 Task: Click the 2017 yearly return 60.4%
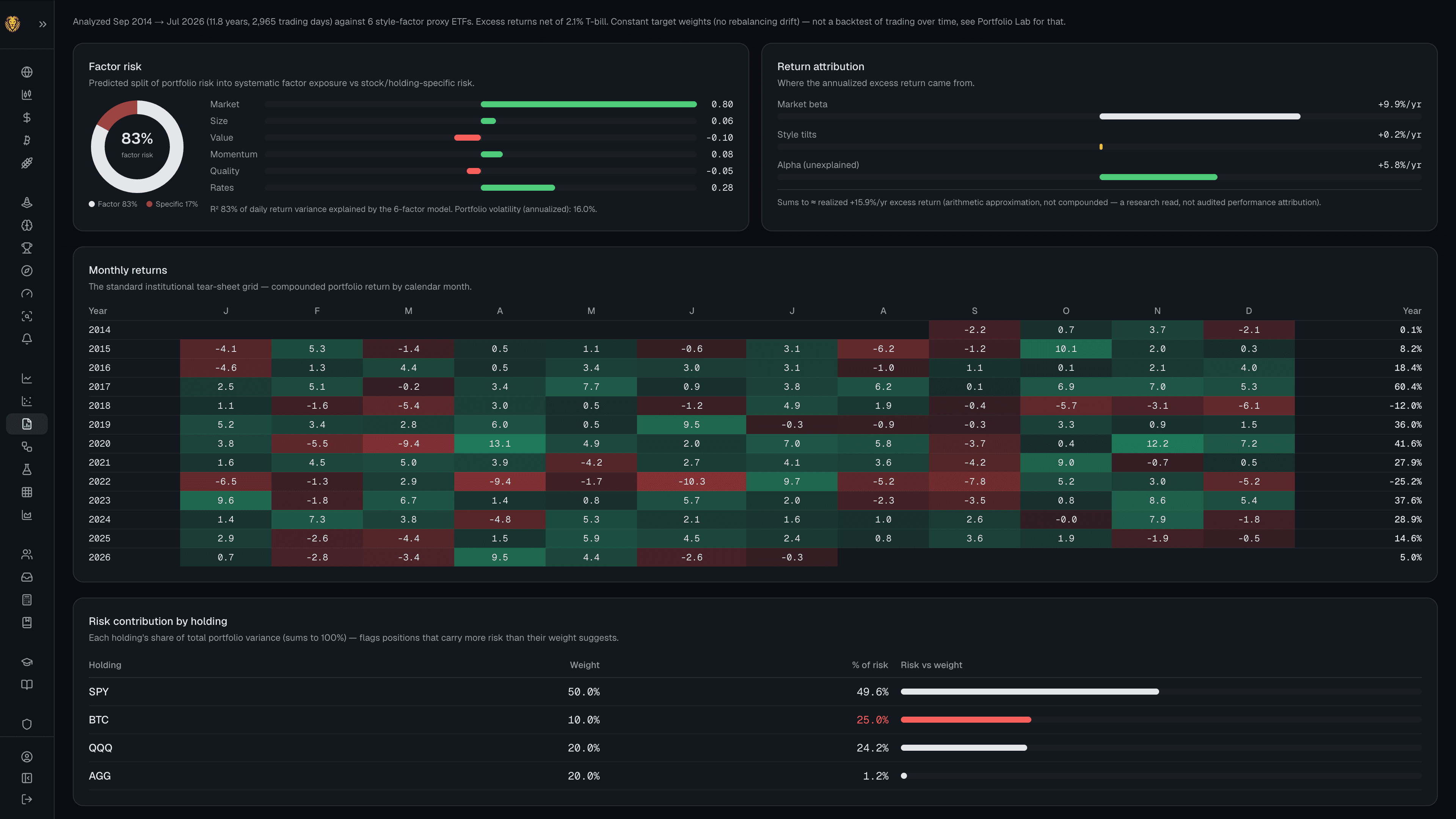point(1407,387)
